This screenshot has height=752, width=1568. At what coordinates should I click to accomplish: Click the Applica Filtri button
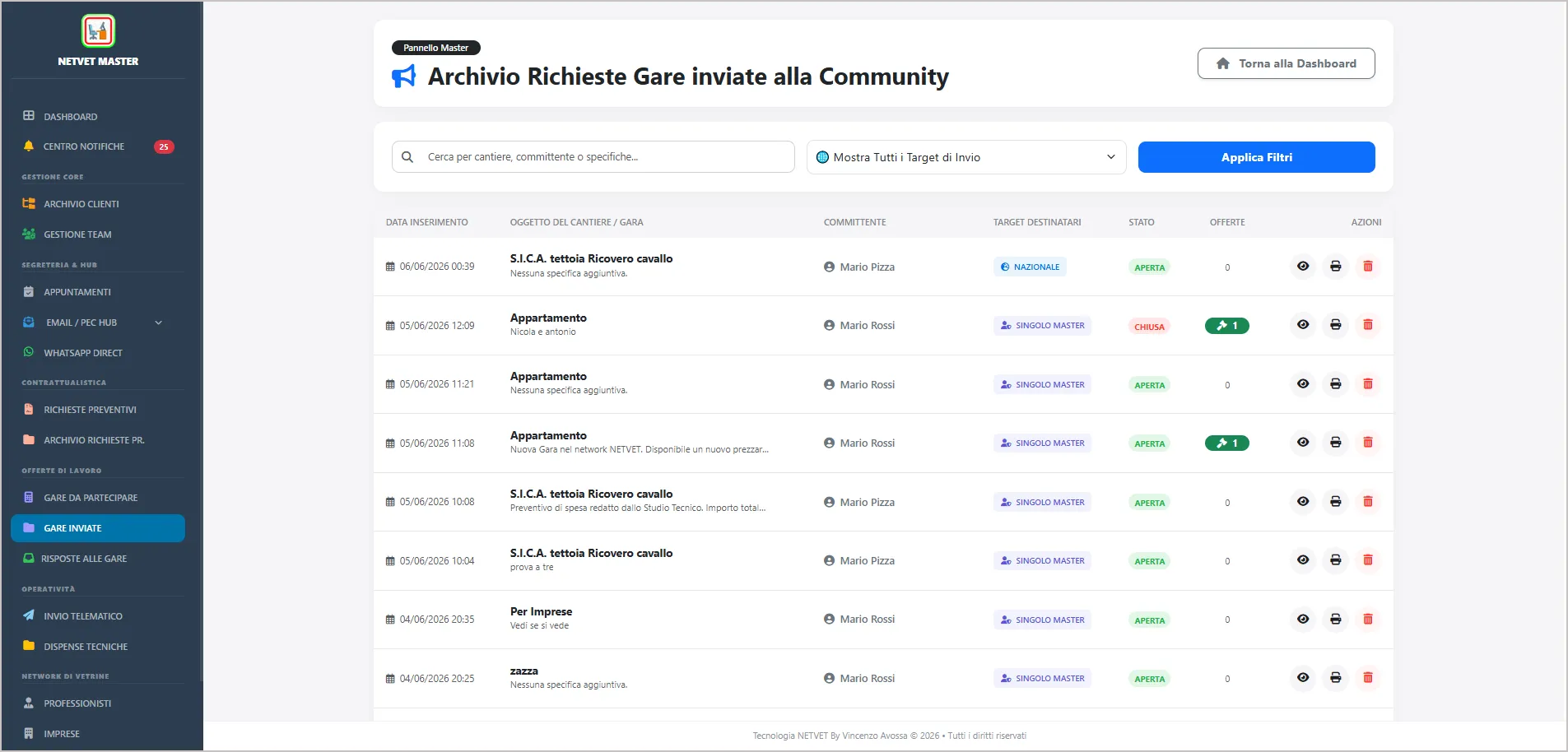[1256, 157]
